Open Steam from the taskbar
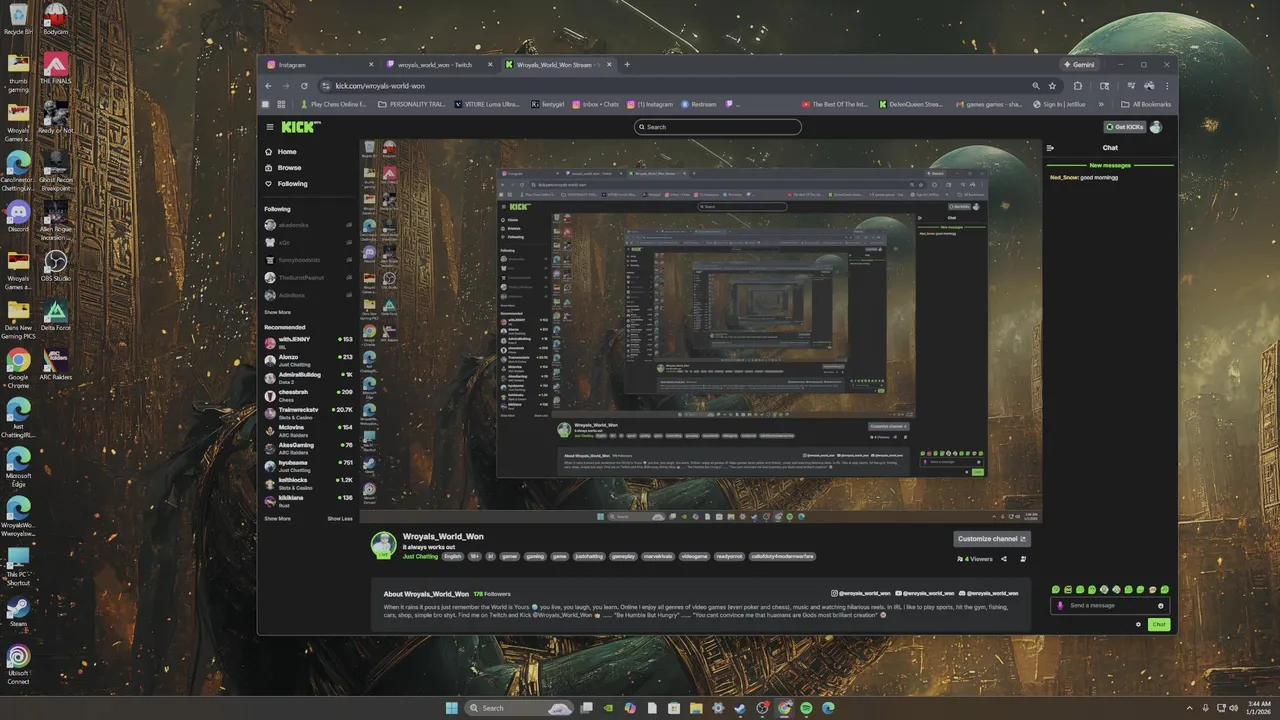1280x720 pixels. point(740,708)
